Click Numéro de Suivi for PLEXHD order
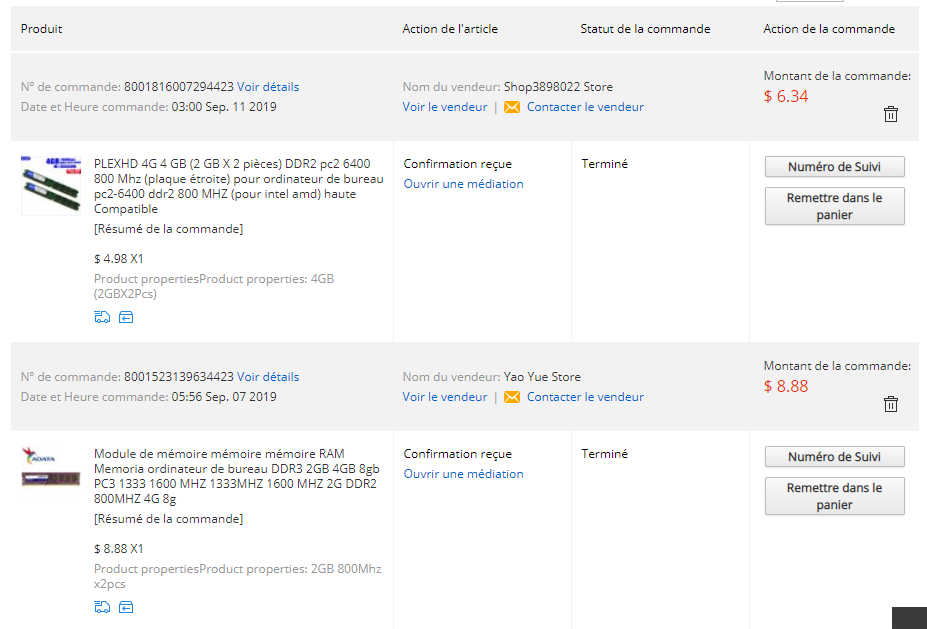 (834, 167)
